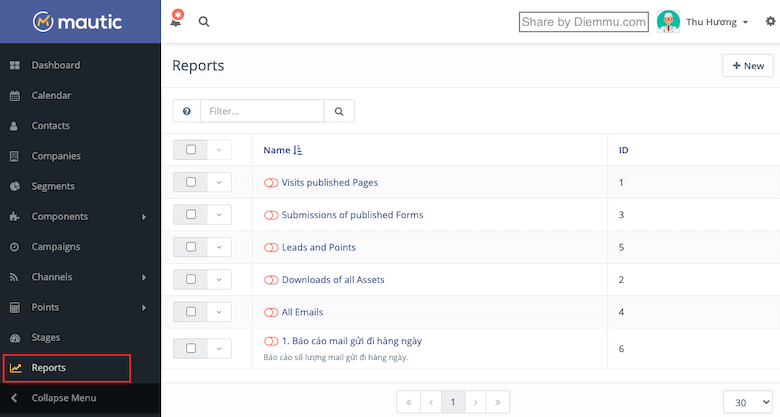780x417 pixels.
Task: Click the Components puzzle icon
Action: point(14,216)
